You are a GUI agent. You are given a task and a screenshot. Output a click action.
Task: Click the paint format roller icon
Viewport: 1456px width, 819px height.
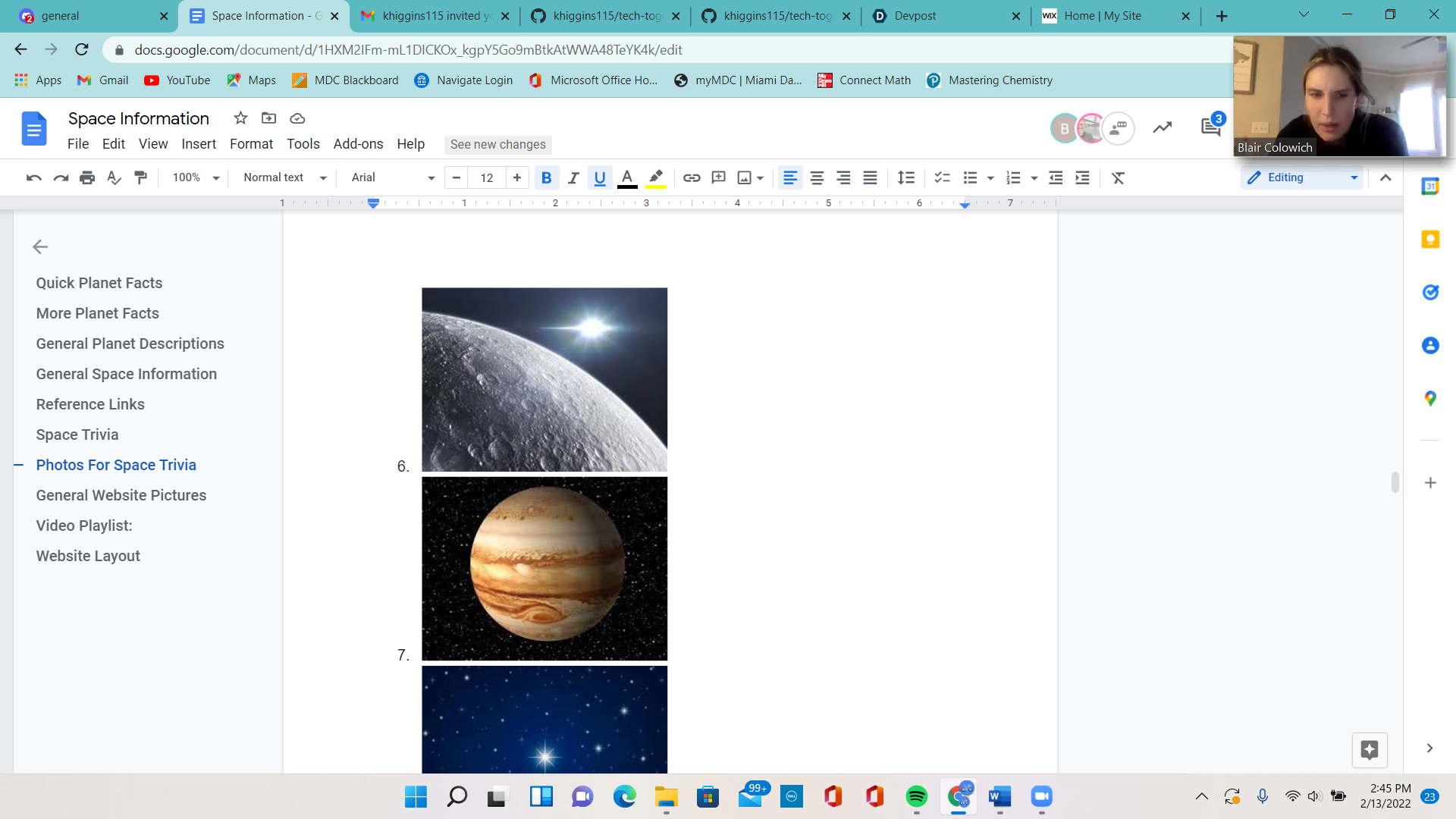pyautogui.click(x=140, y=177)
